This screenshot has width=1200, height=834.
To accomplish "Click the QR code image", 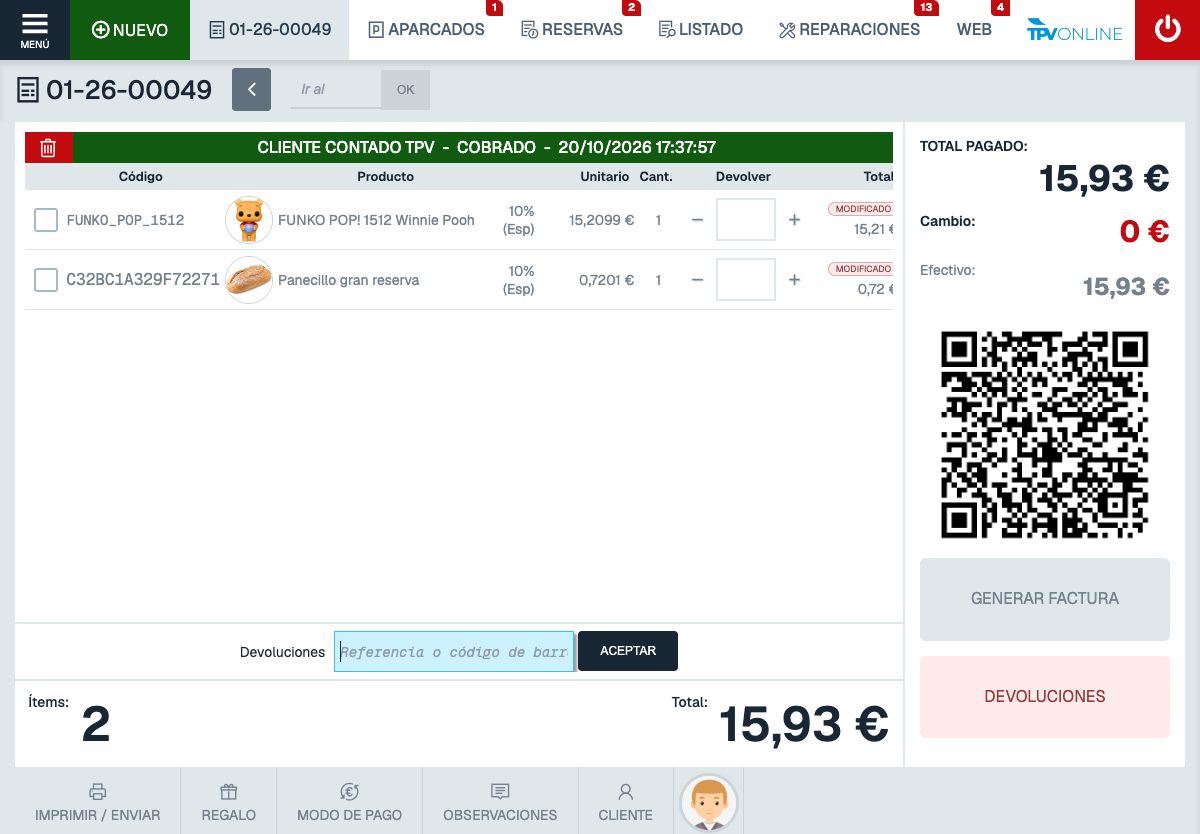I will [x=1045, y=435].
